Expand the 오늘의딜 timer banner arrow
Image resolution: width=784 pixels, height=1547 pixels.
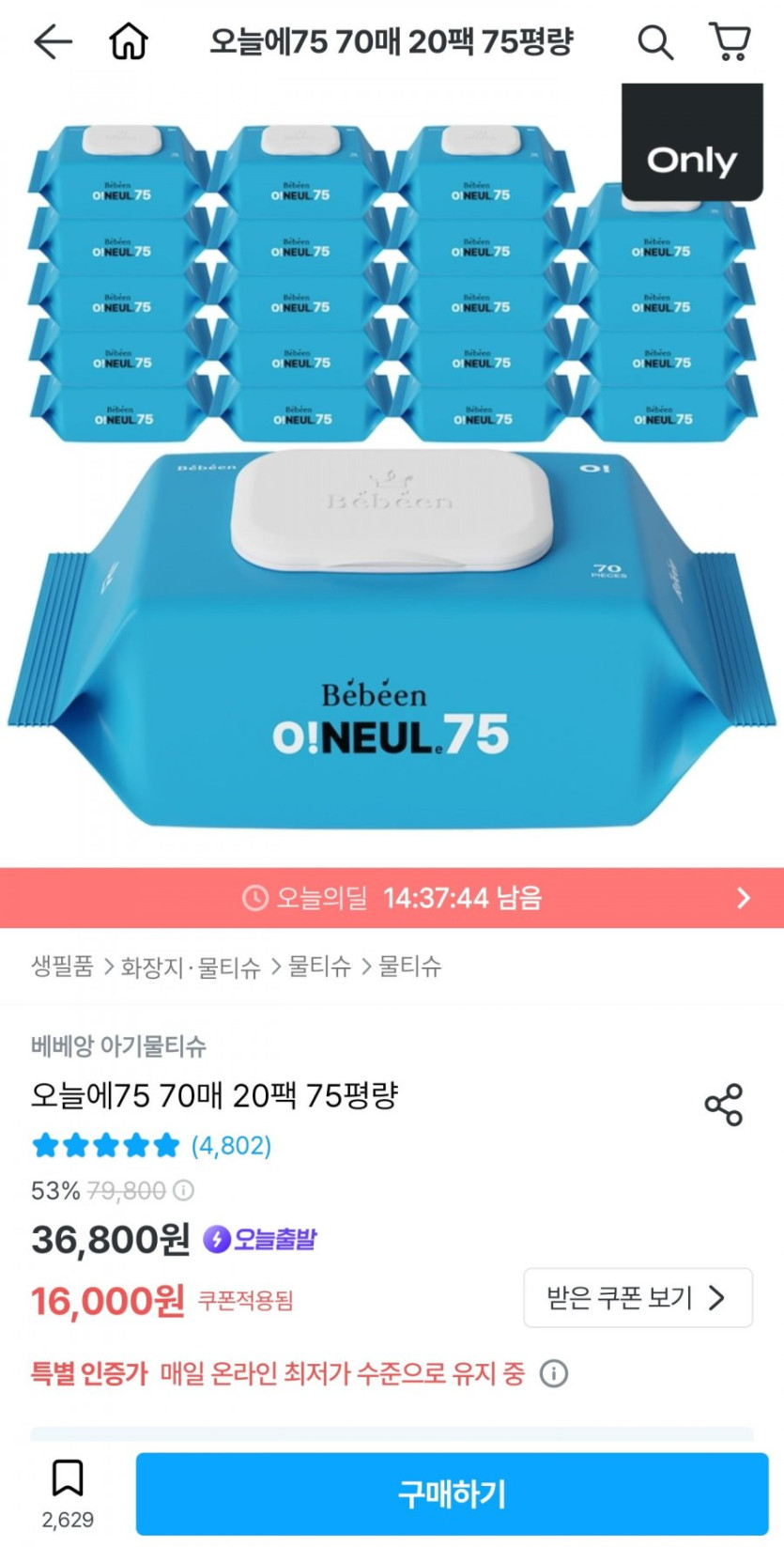pyautogui.click(x=744, y=898)
